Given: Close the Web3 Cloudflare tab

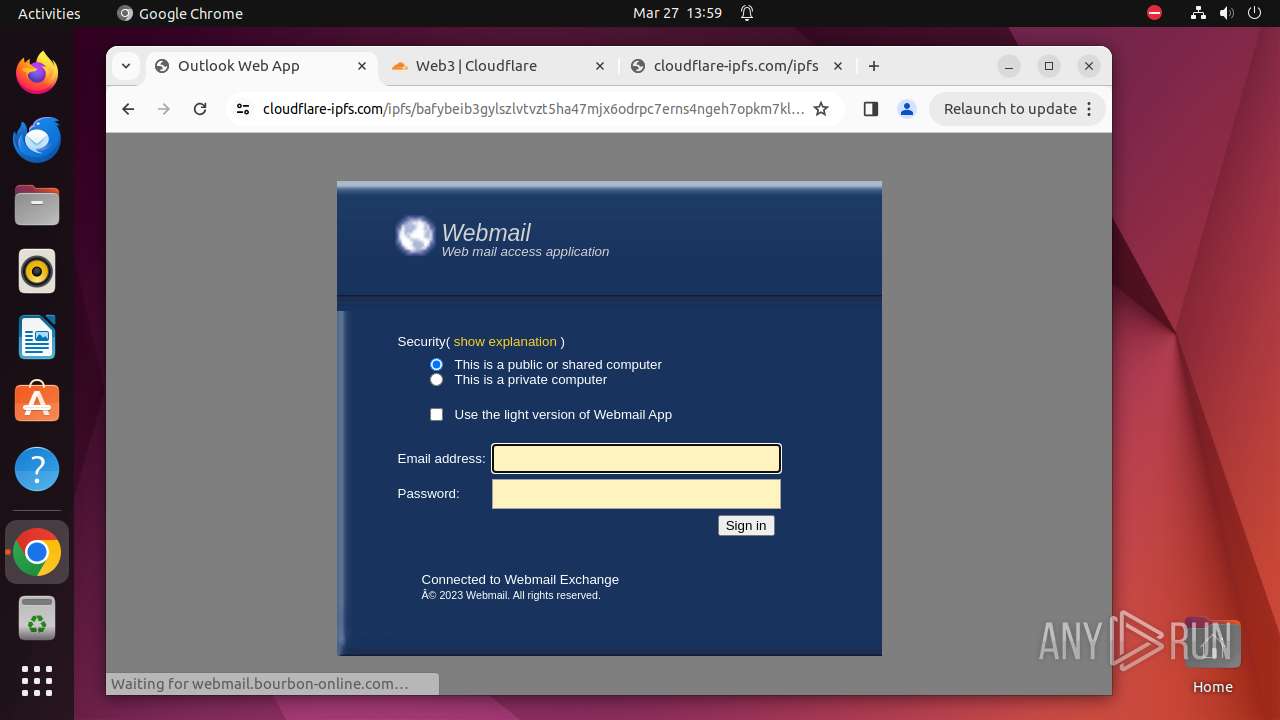Looking at the screenshot, I should [600, 66].
